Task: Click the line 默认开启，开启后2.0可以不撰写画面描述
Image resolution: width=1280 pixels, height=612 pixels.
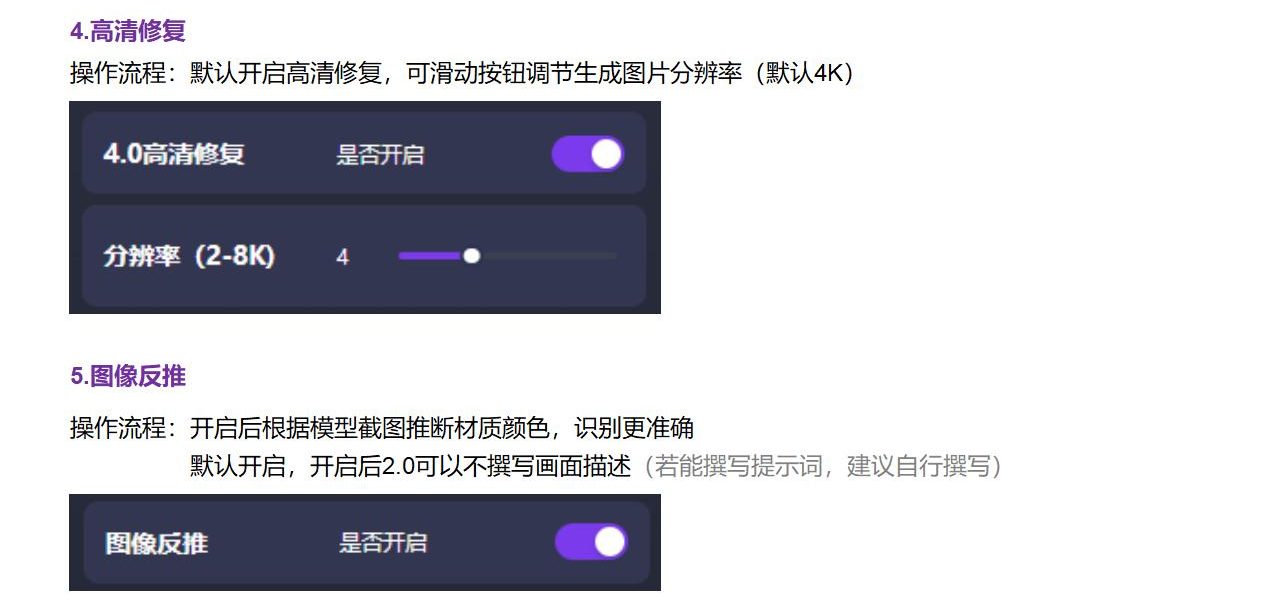Action: tap(411, 466)
